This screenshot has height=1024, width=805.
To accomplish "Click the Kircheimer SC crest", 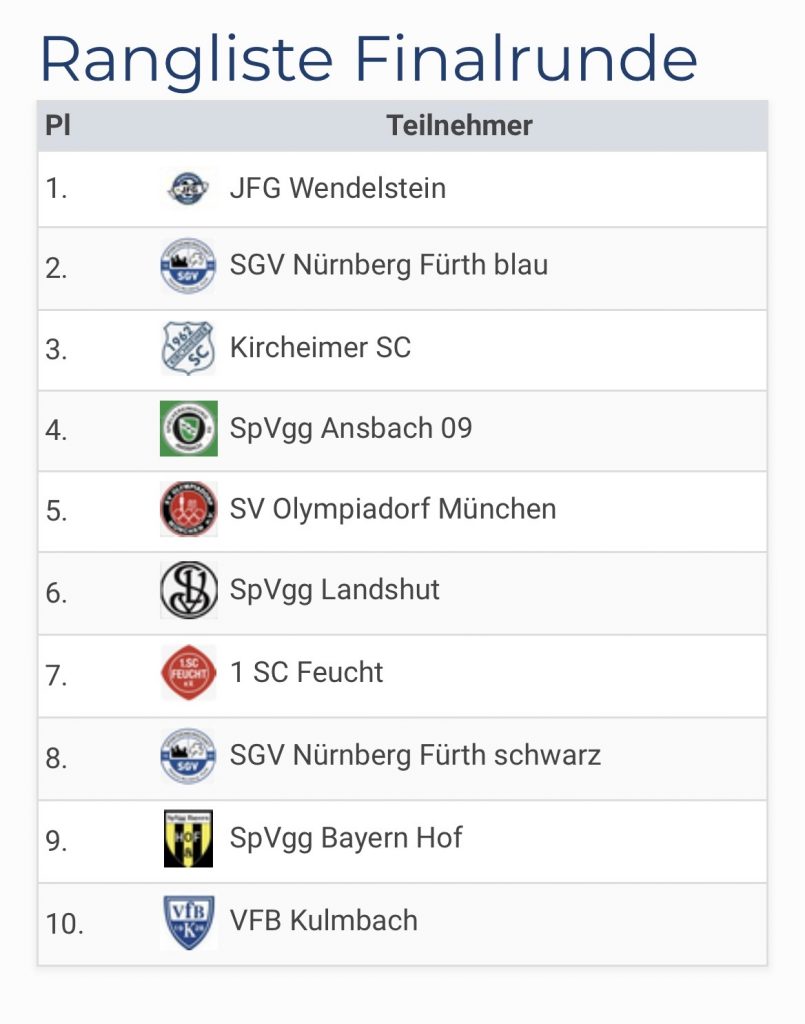I will coord(188,348).
